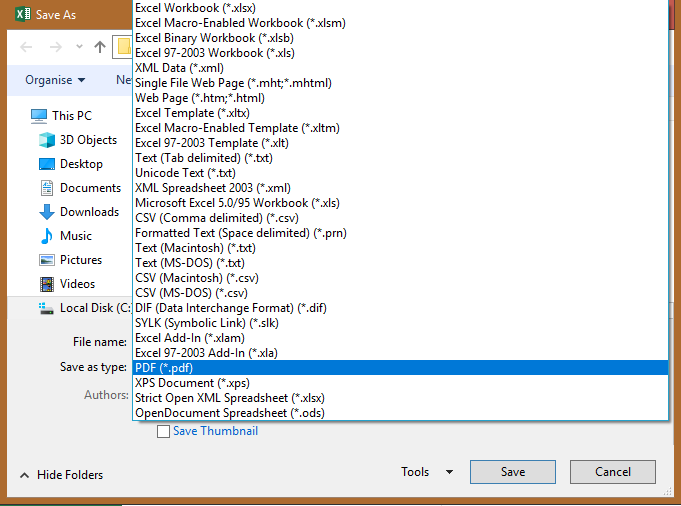
Task: Navigate to the Pictures folder
Action: coord(81,260)
